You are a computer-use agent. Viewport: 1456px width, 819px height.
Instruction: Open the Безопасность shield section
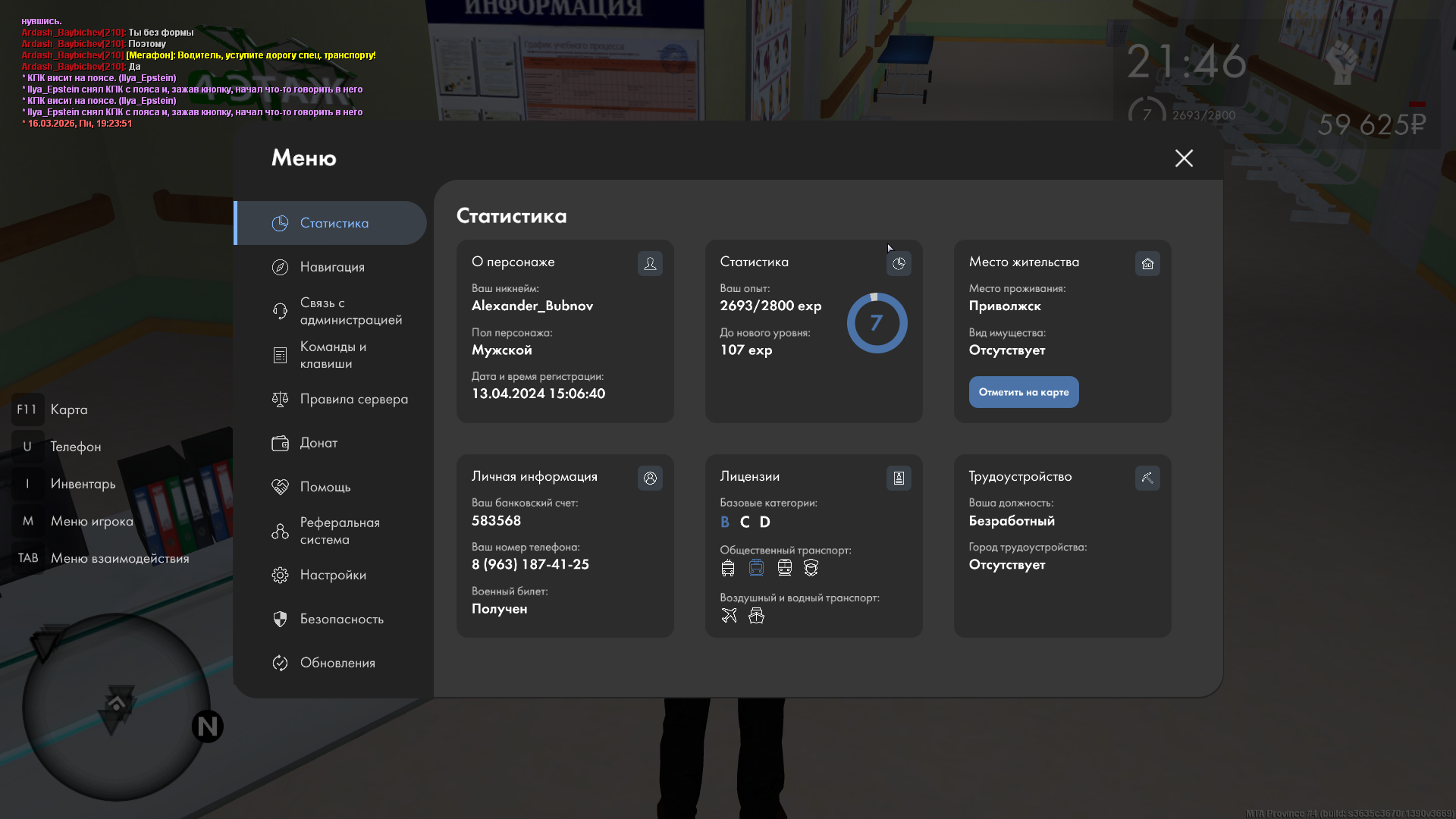[341, 619]
